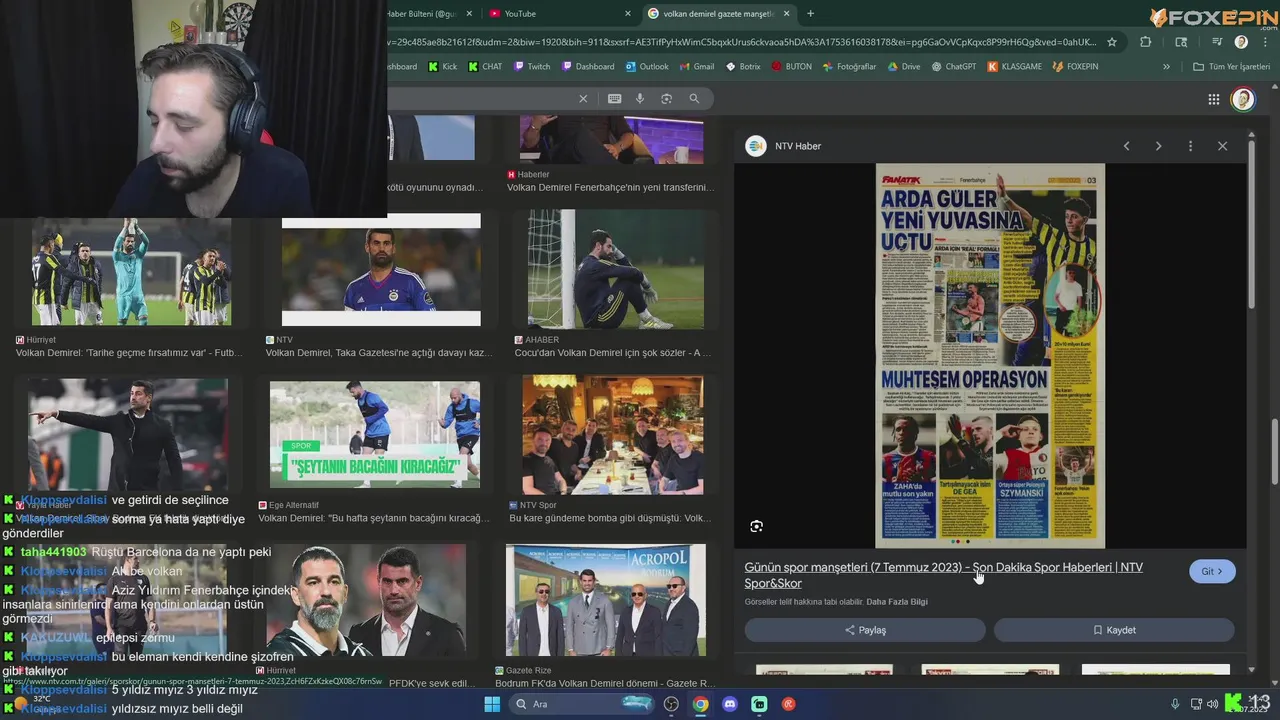Open the on-screen keyboard input tool

tap(614, 98)
